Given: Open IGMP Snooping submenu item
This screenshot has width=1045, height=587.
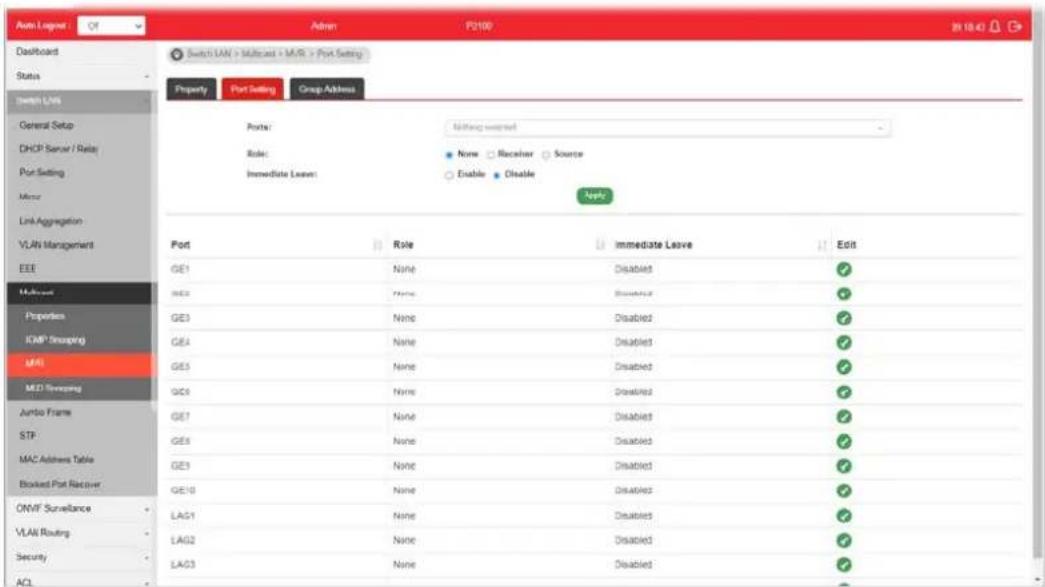Looking at the screenshot, I should click(x=55, y=340).
